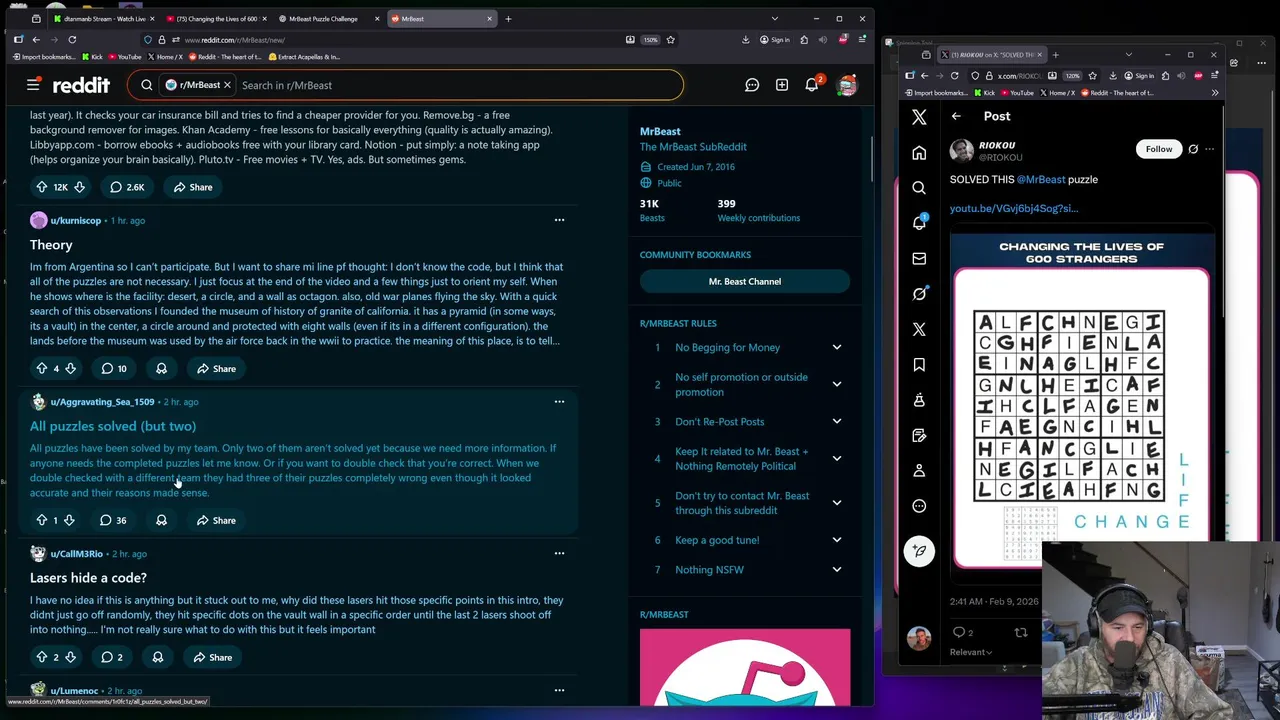Open X search explore icon

[x=919, y=188]
